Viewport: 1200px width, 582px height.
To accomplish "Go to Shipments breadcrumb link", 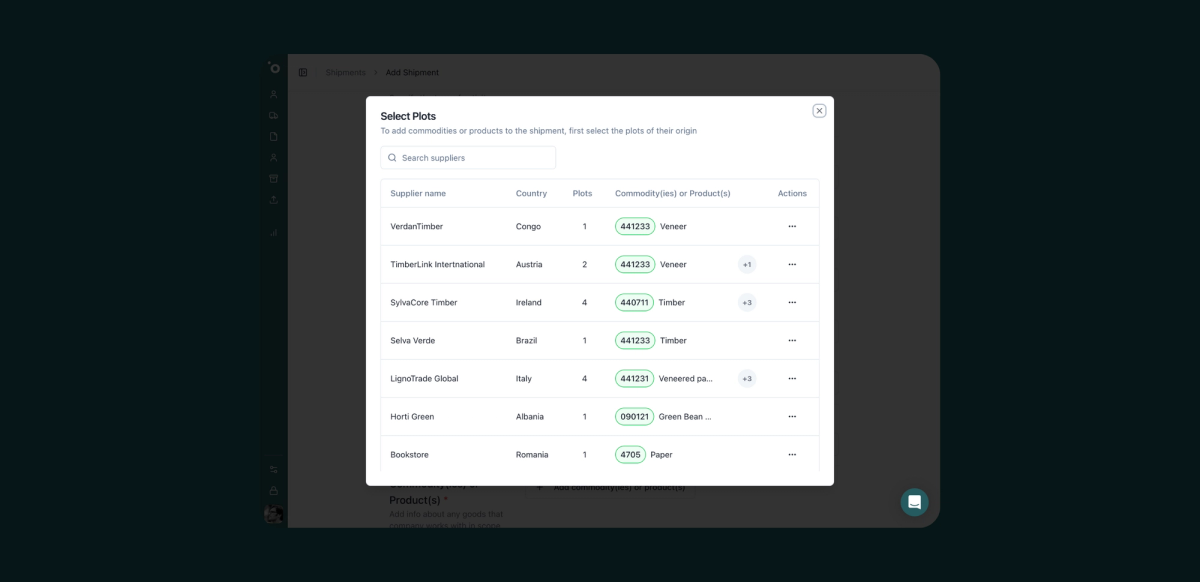I will pos(345,72).
